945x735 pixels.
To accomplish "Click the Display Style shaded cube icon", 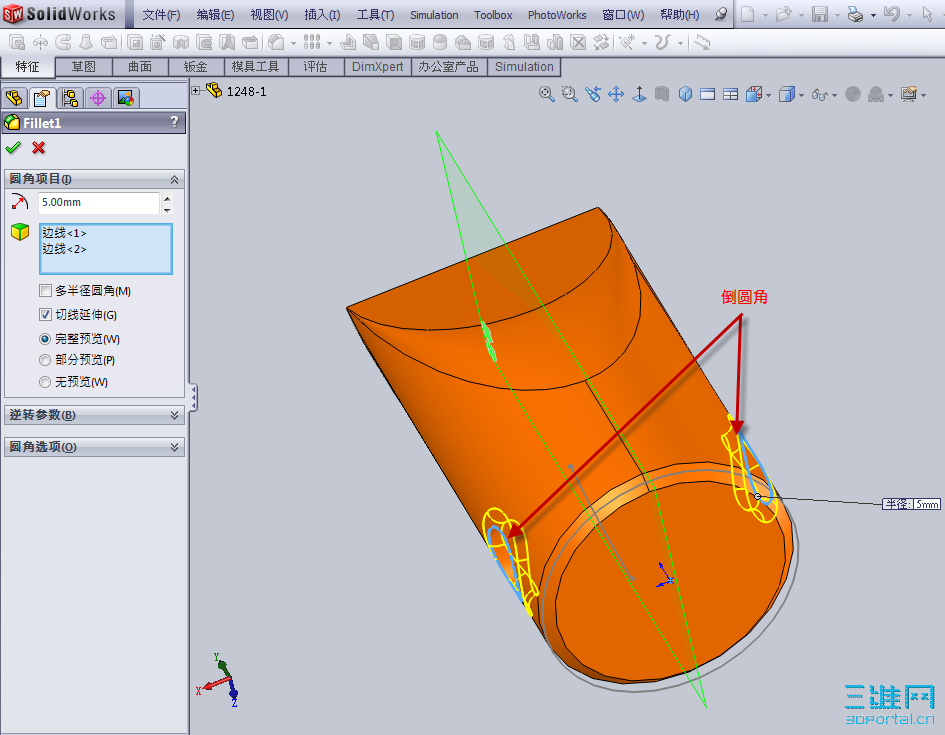I will 786,94.
